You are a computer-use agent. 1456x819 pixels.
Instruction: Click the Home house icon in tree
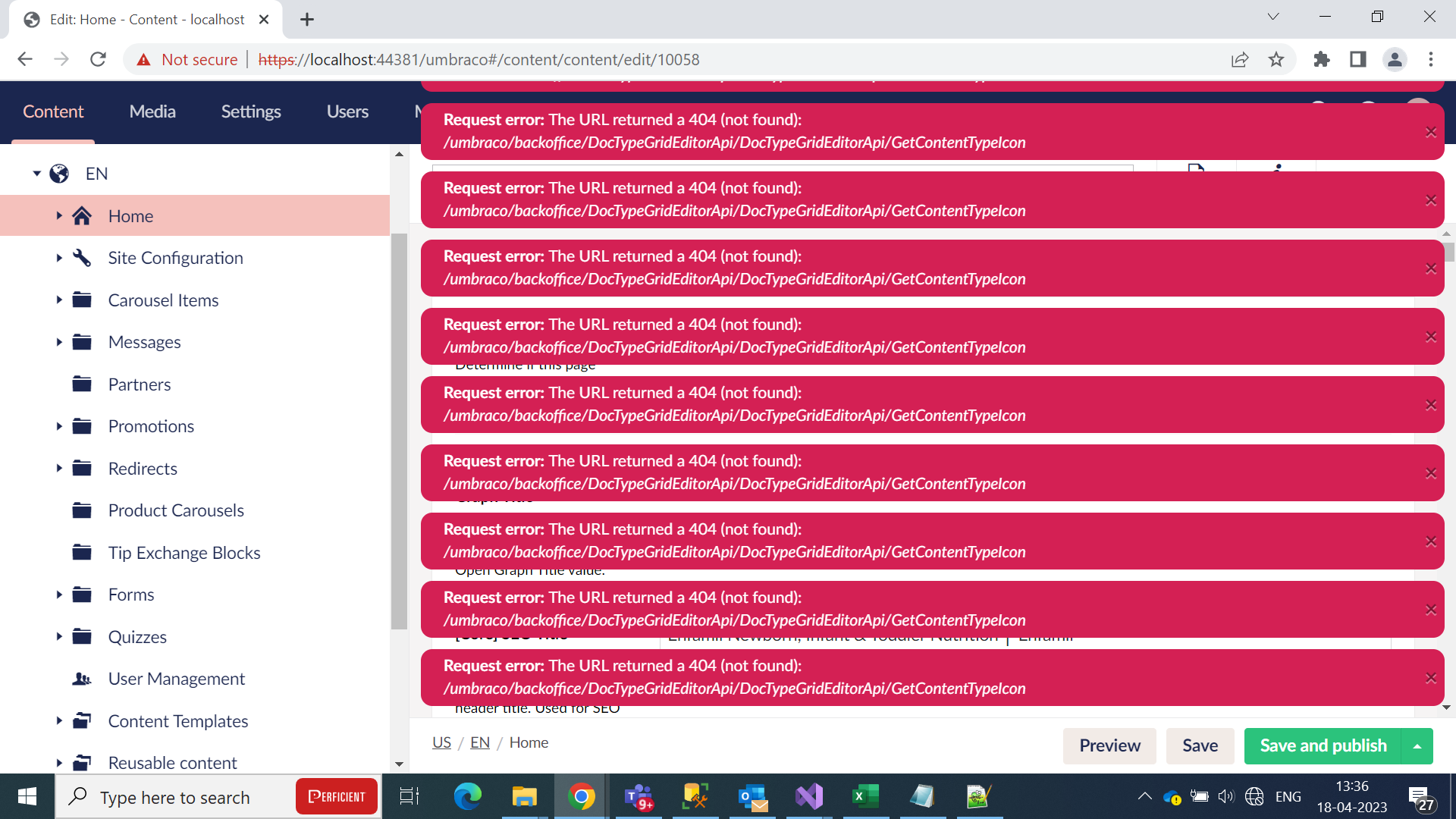(x=82, y=216)
